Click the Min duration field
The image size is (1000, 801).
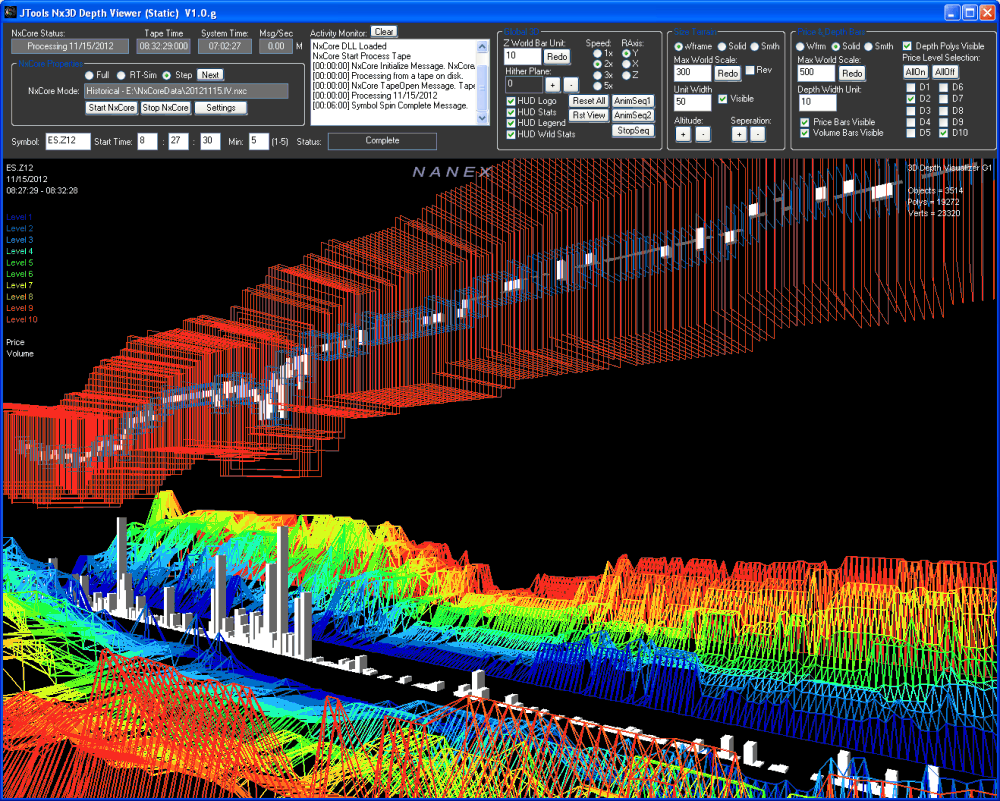[259, 141]
